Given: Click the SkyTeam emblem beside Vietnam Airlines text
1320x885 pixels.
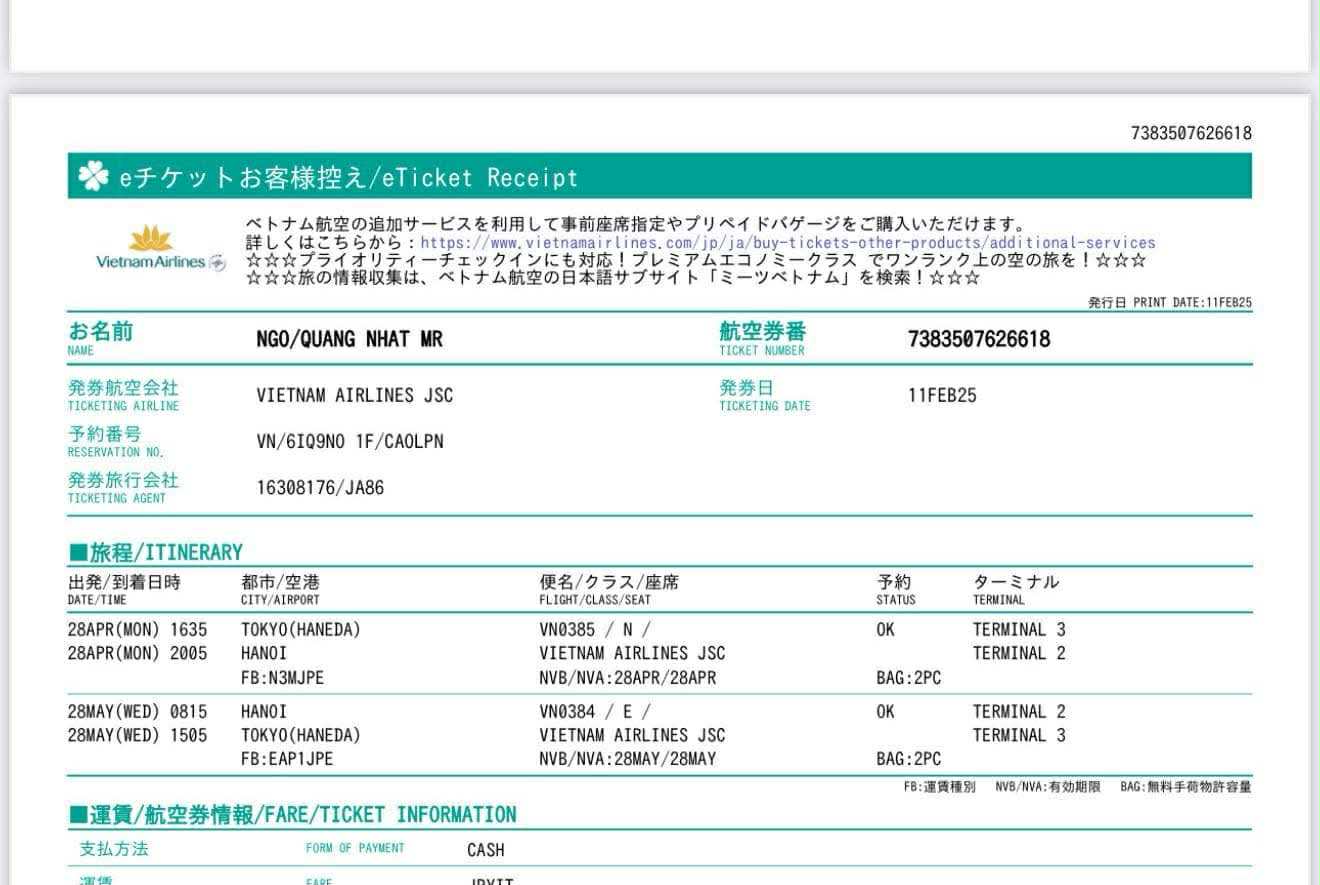Looking at the screenshot, I should click(217, 262).
